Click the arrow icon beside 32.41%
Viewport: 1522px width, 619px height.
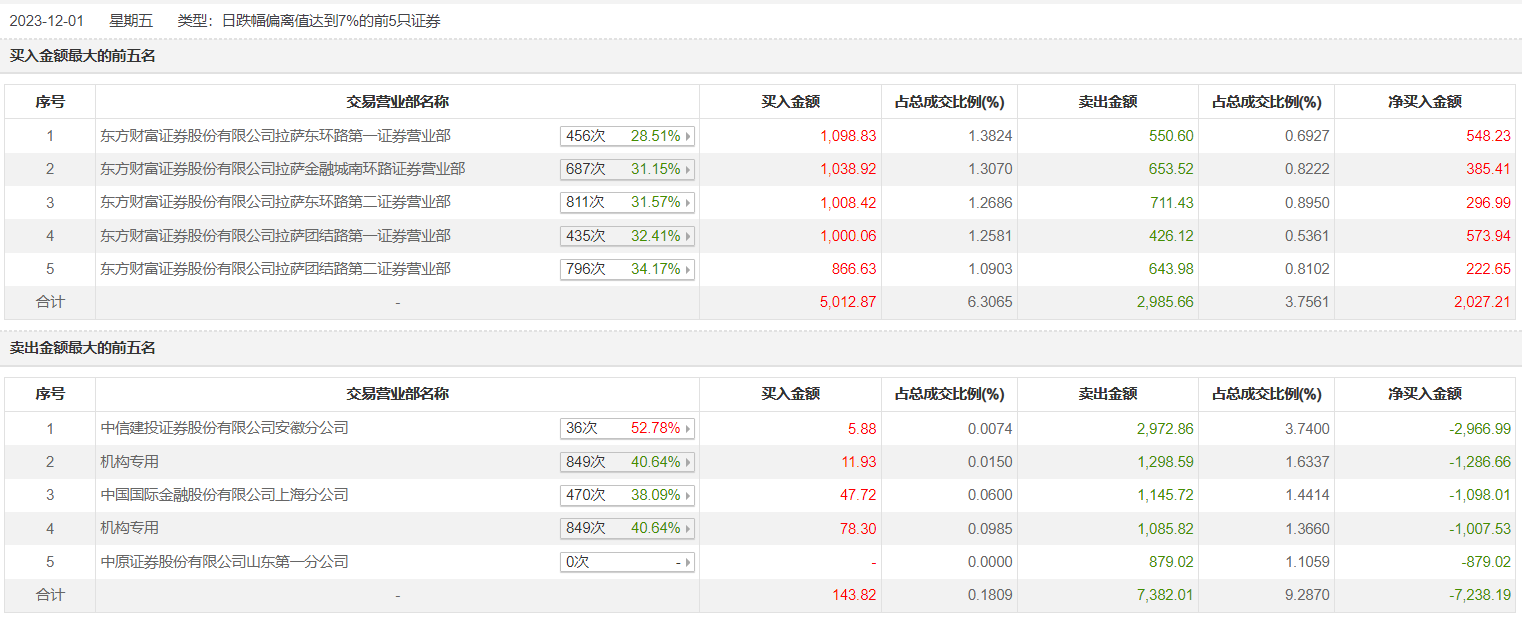(688, 236)
